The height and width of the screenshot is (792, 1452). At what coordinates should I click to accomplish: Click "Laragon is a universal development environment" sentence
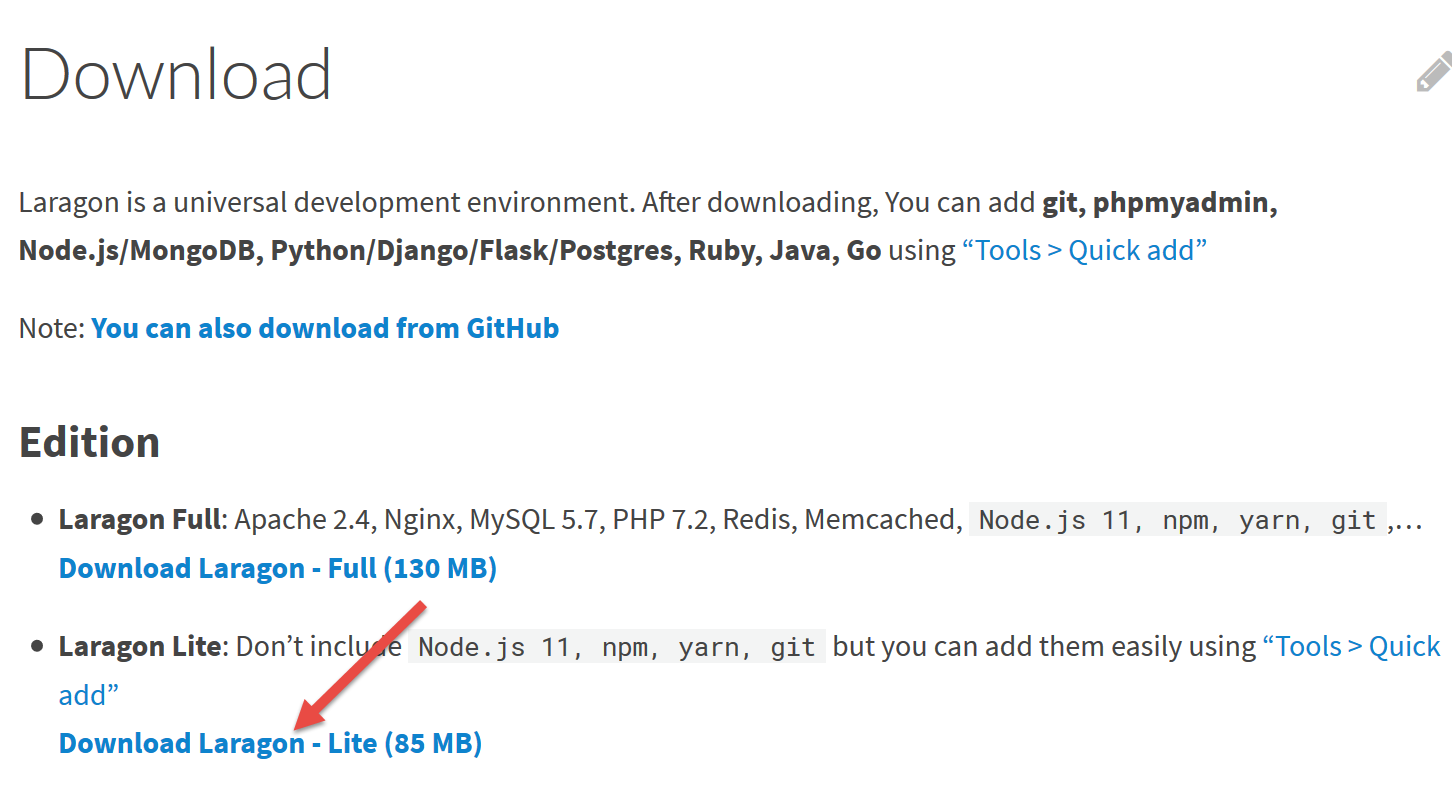pos(325,202)
